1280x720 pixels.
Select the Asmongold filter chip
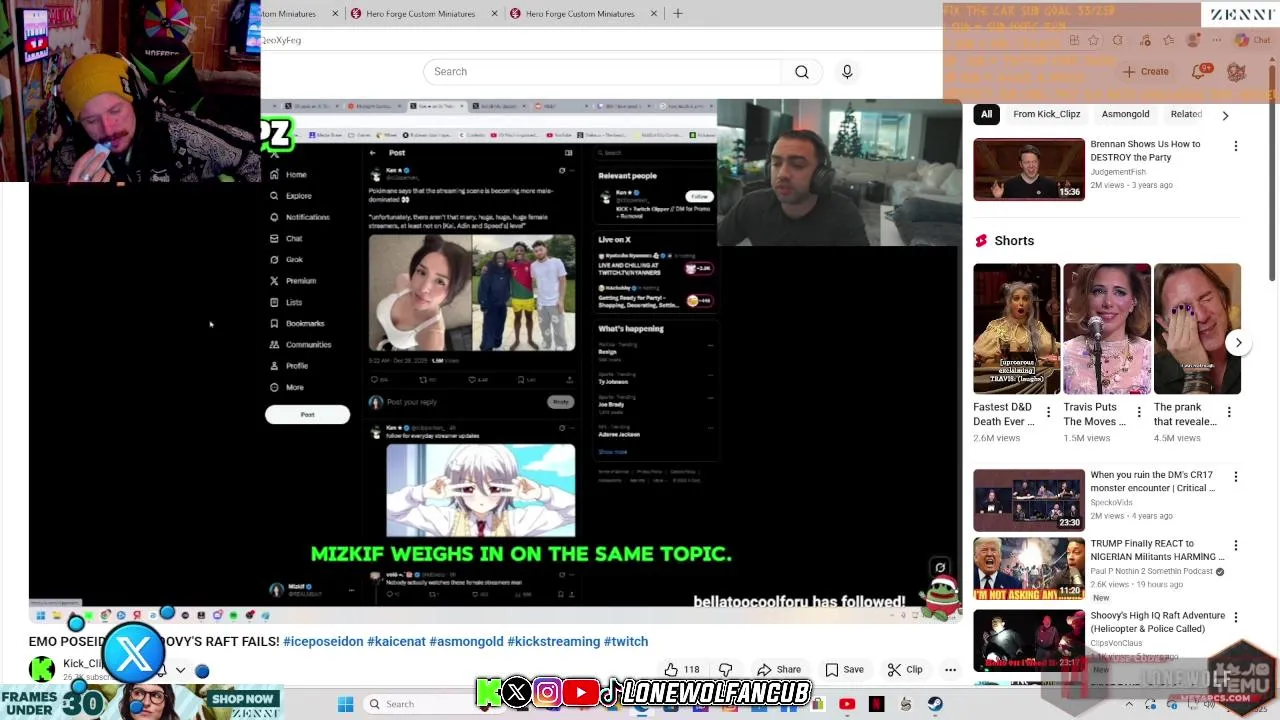point(1125,114)
